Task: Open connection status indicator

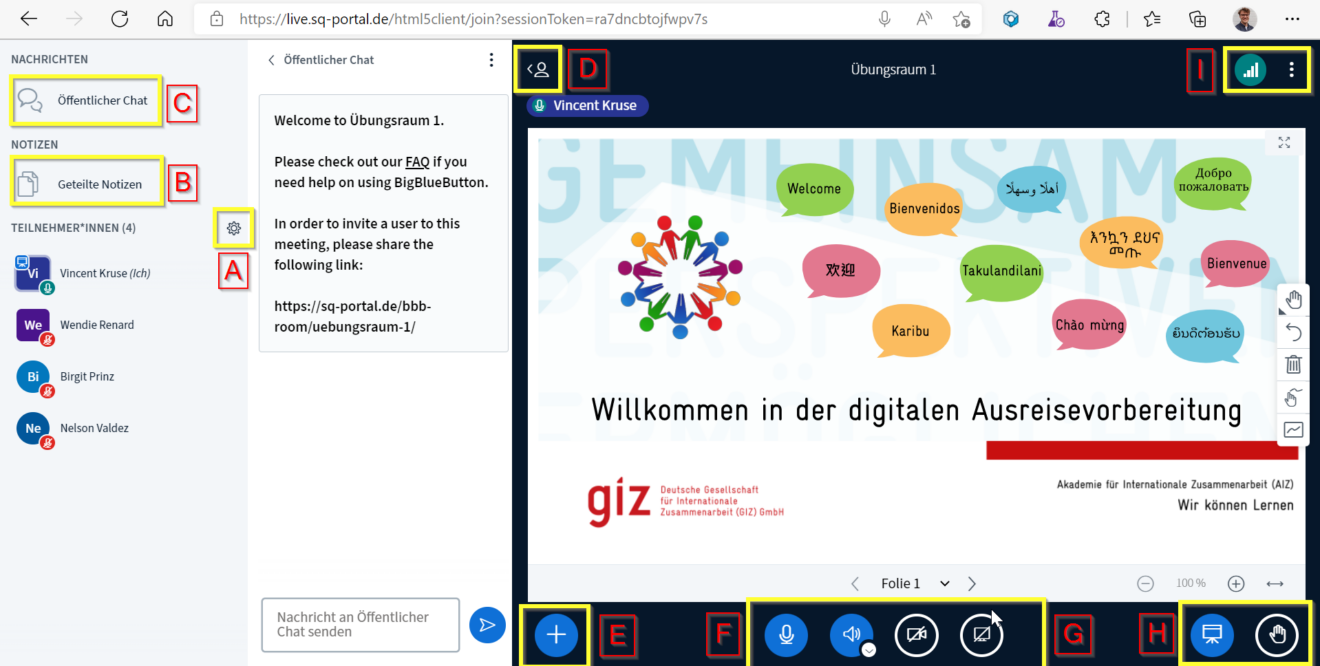Action: [1250, 70]
